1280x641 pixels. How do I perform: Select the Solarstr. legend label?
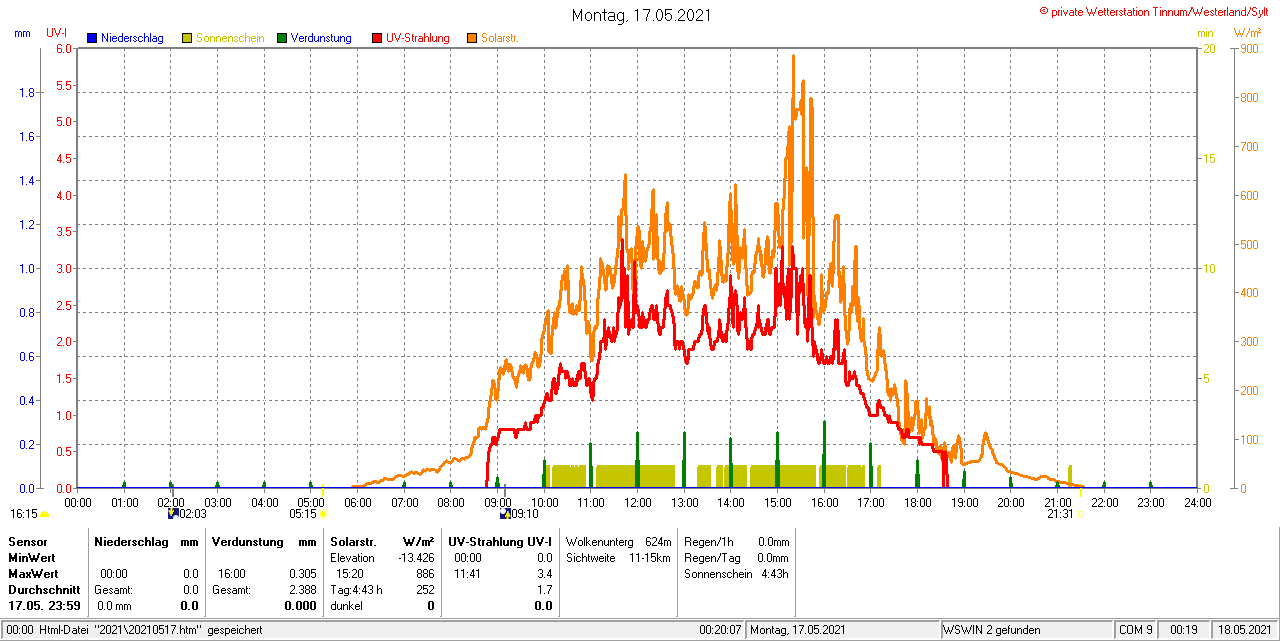(499, 38)
